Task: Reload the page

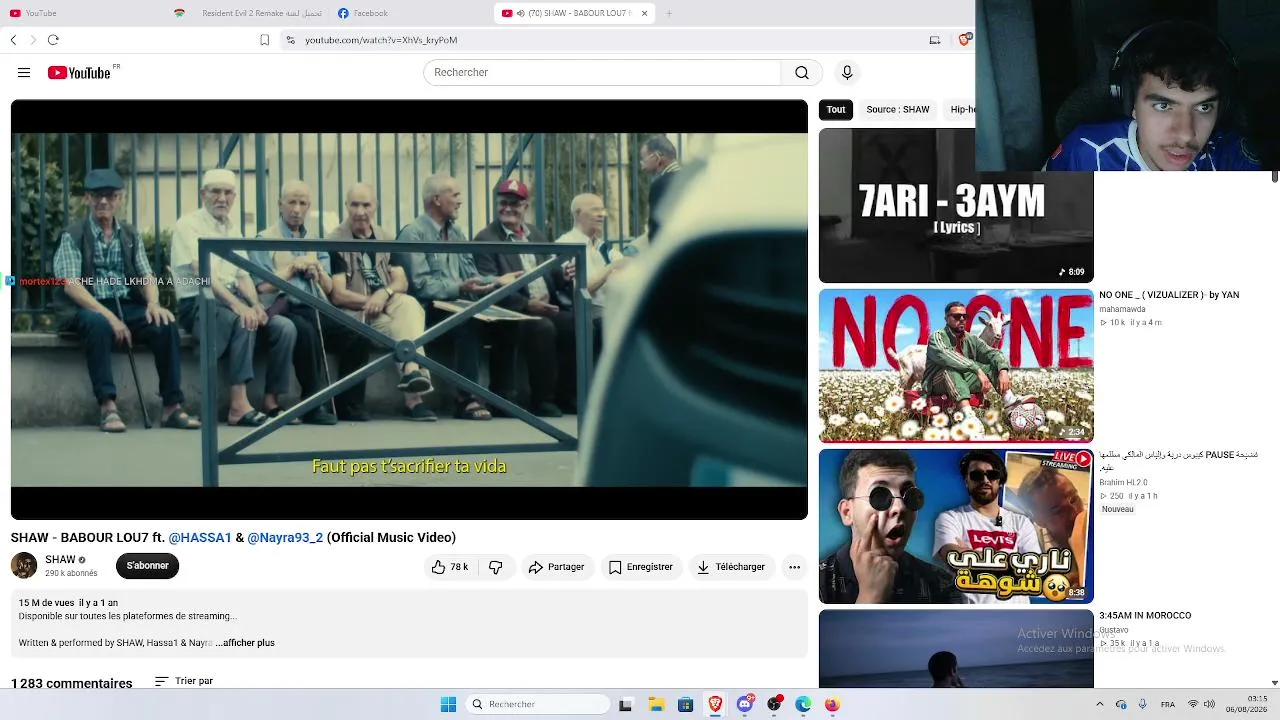Action: [x=53, y=40]
